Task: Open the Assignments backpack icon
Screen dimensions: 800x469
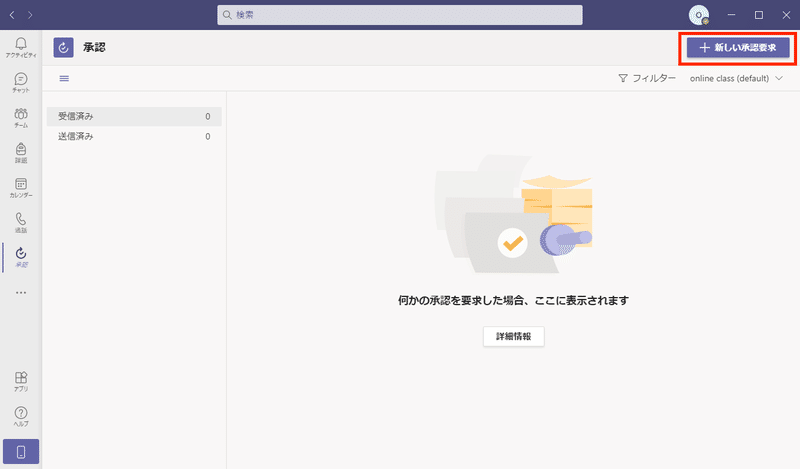Action: (21, 153)
